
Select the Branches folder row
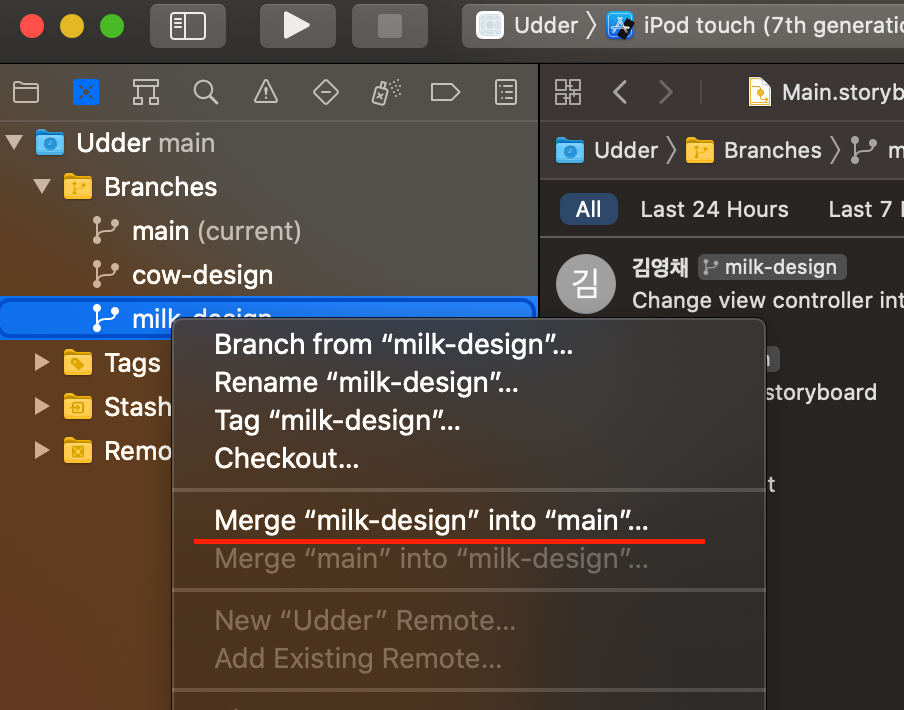point(269,187)
